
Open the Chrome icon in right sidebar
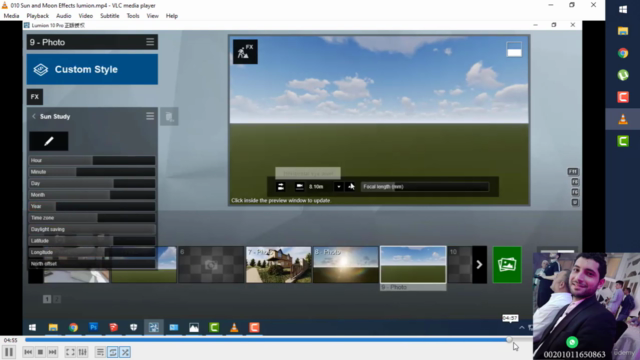pyautogui.click(x=623, y=53)
